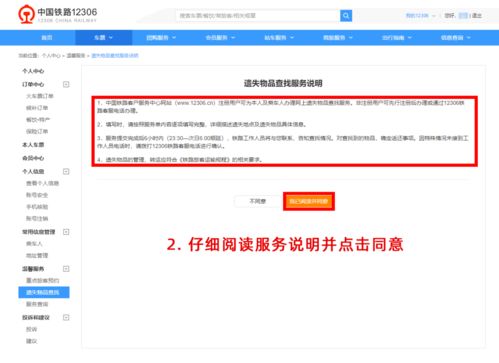
Task: Select 会员中心 in the sidebar
Action: [33, 158]
